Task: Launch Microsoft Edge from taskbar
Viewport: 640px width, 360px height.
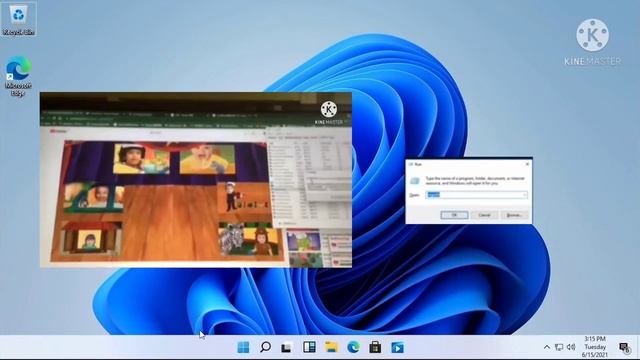Action: (353, 347)
